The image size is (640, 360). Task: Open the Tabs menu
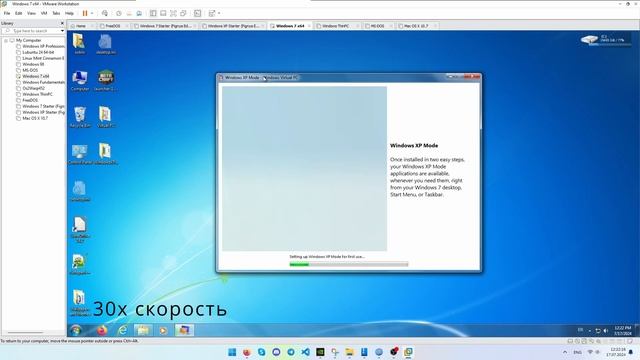coord(56,13)
